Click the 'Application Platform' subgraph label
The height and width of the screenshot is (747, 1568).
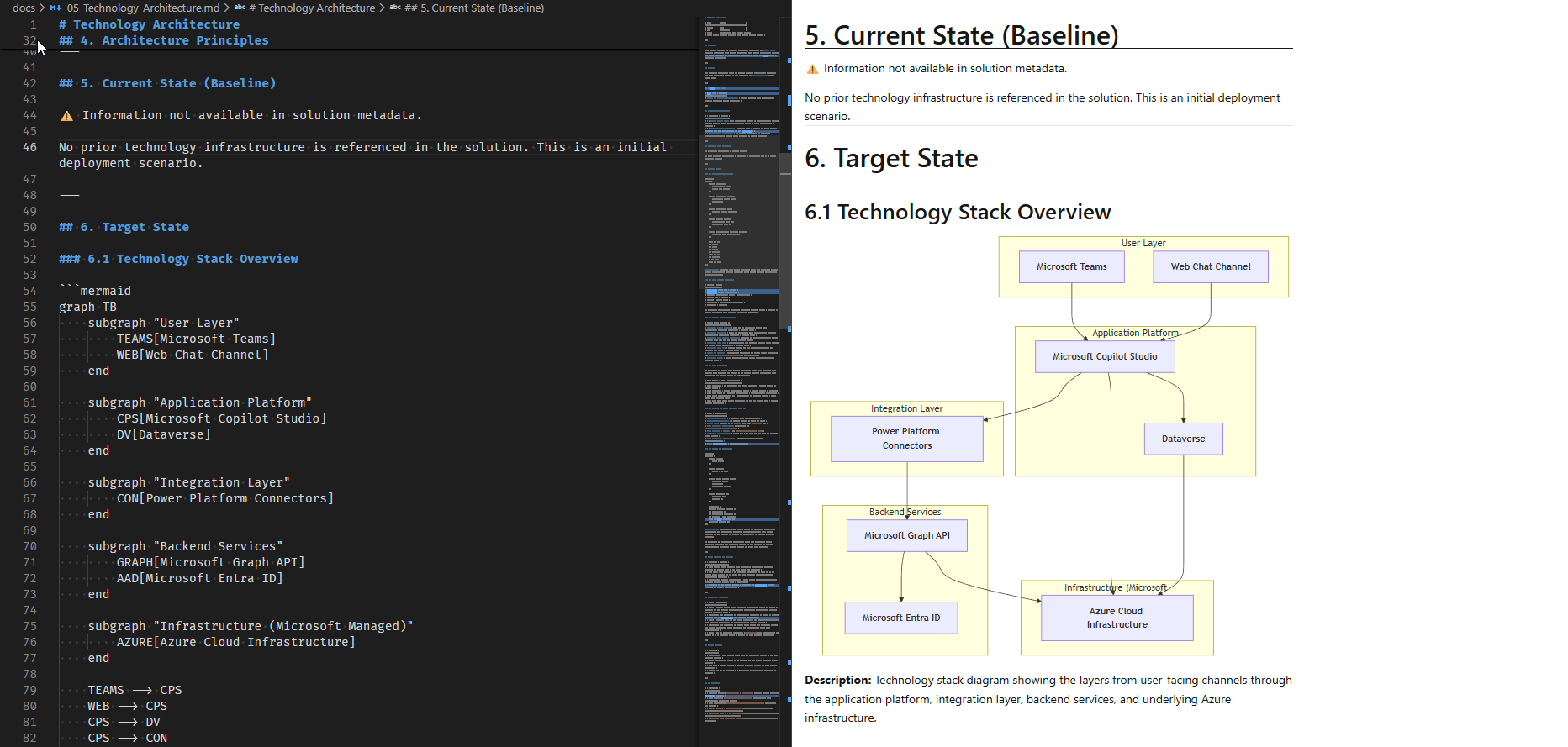[1135, 333]
